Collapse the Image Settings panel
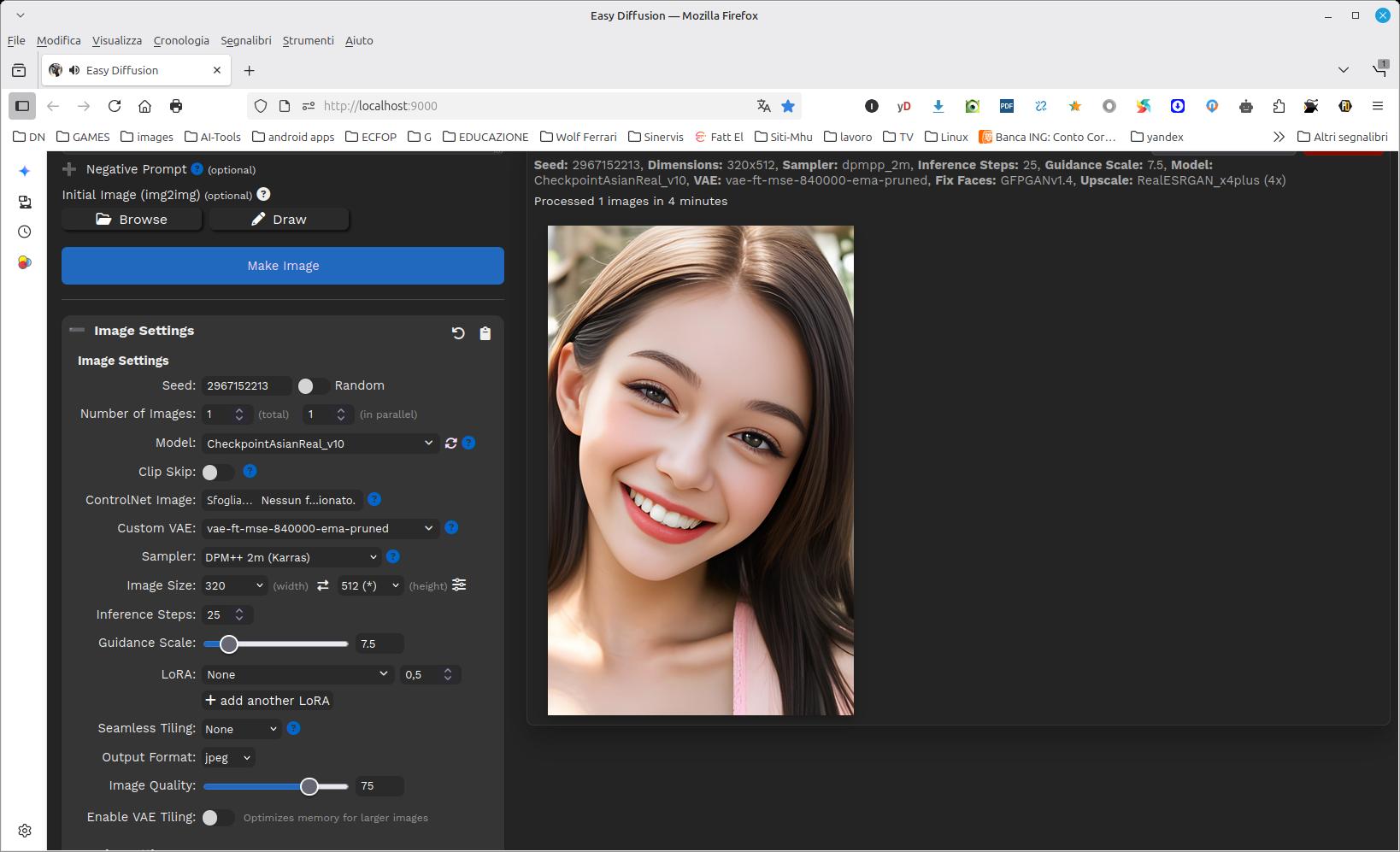The image size is (1400, 852). [77, 330]
